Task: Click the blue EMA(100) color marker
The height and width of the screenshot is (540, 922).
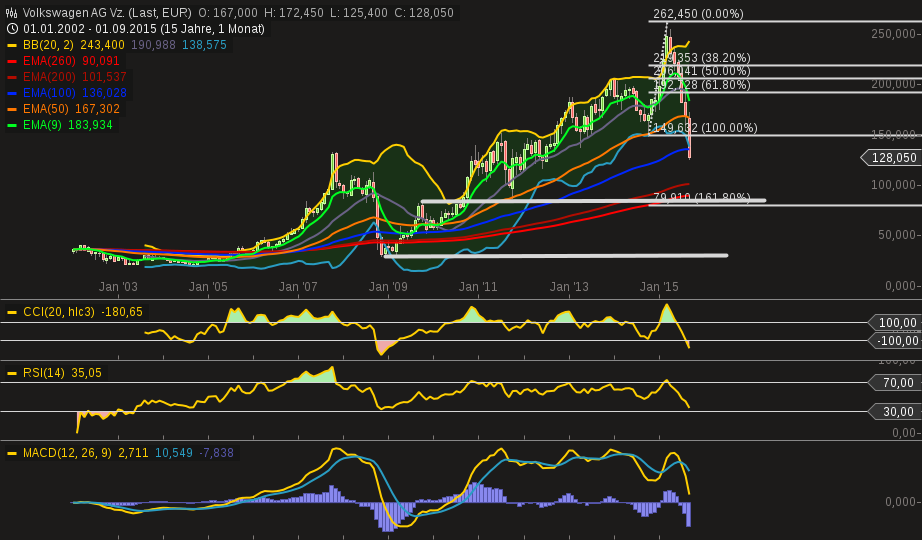Action: point(12,93)
